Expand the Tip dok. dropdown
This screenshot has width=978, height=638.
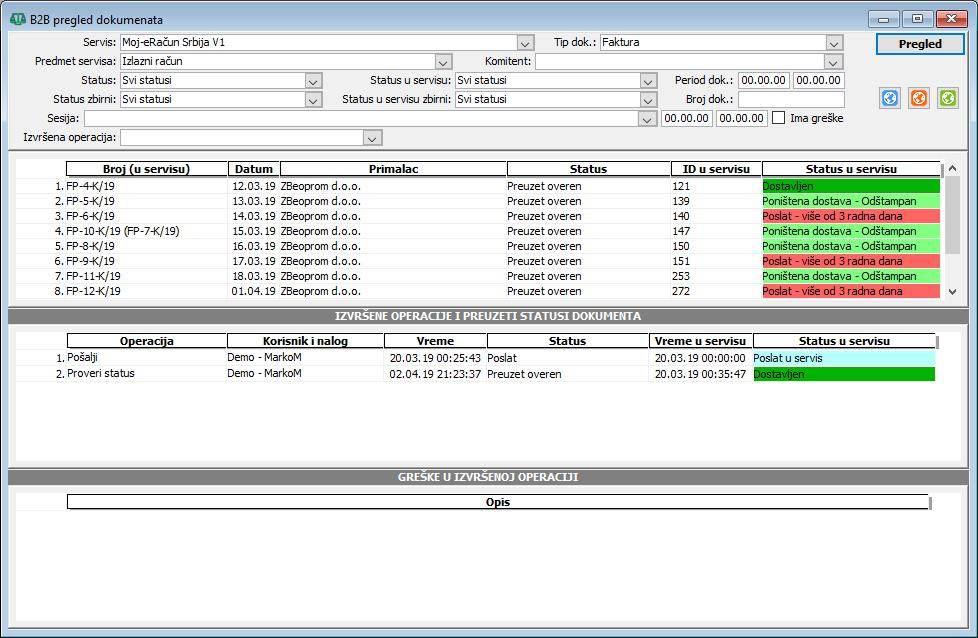pos(834,43)
